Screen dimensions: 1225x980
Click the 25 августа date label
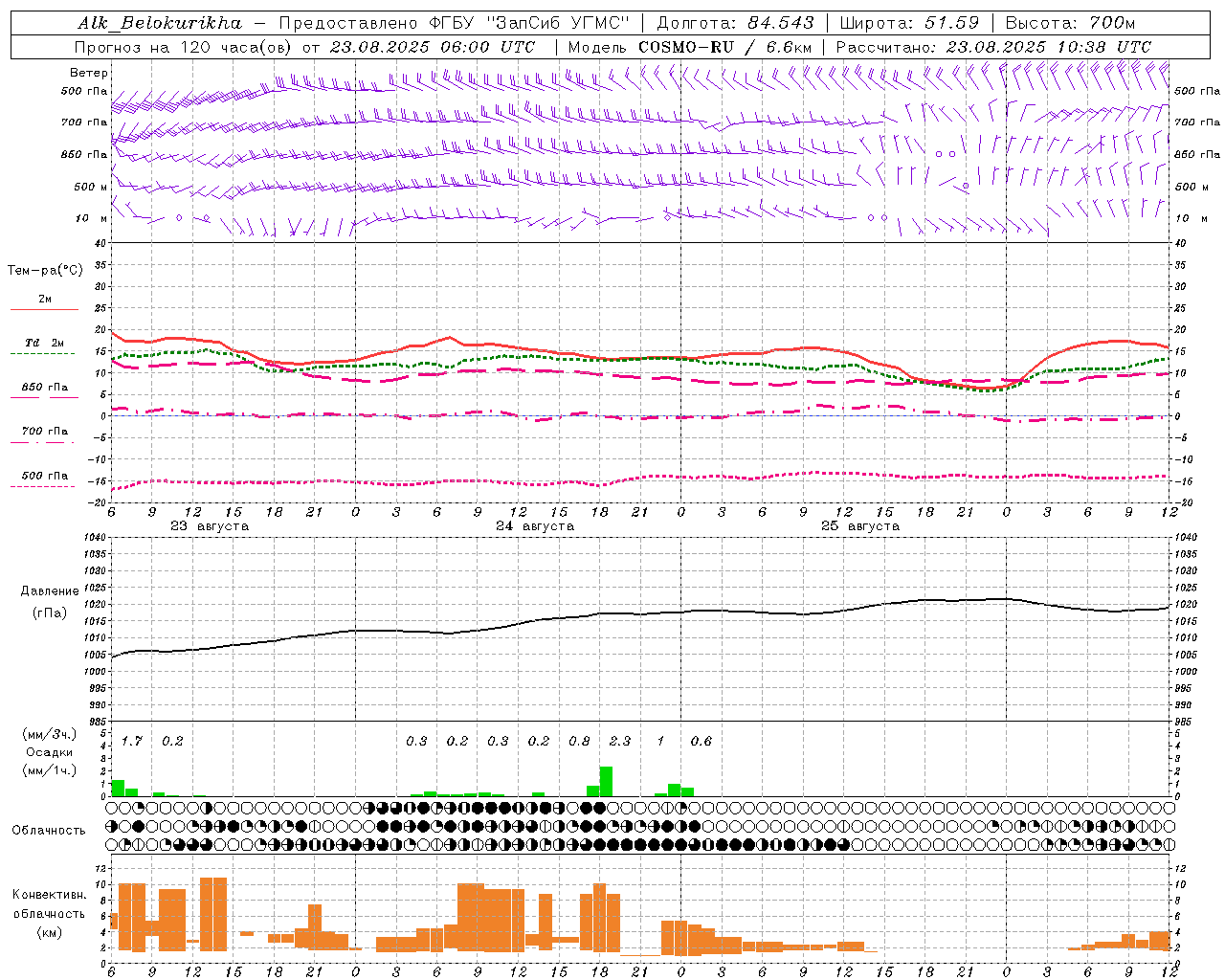click(x=860, y=526)
